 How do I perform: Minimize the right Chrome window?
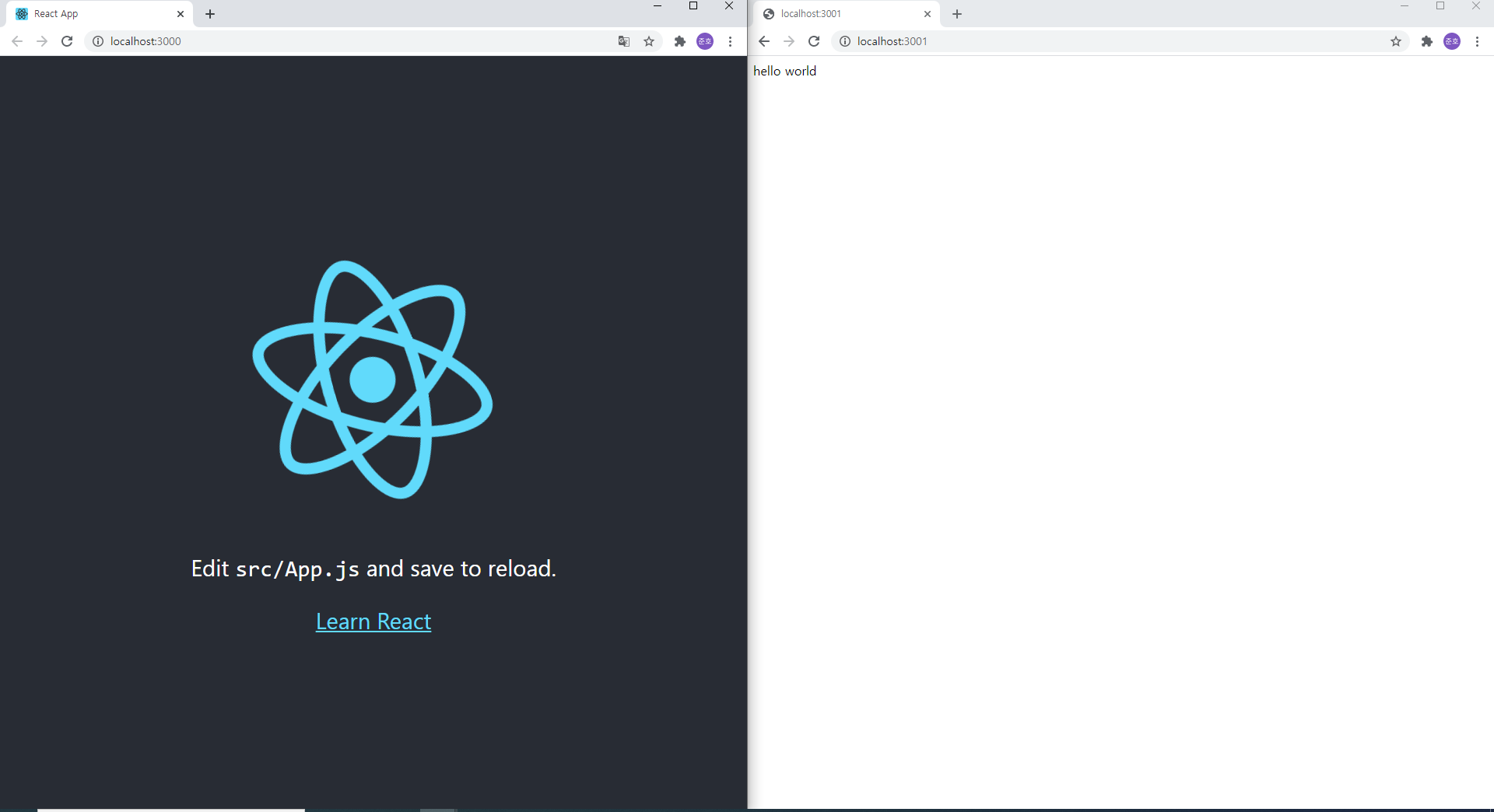1405,6
